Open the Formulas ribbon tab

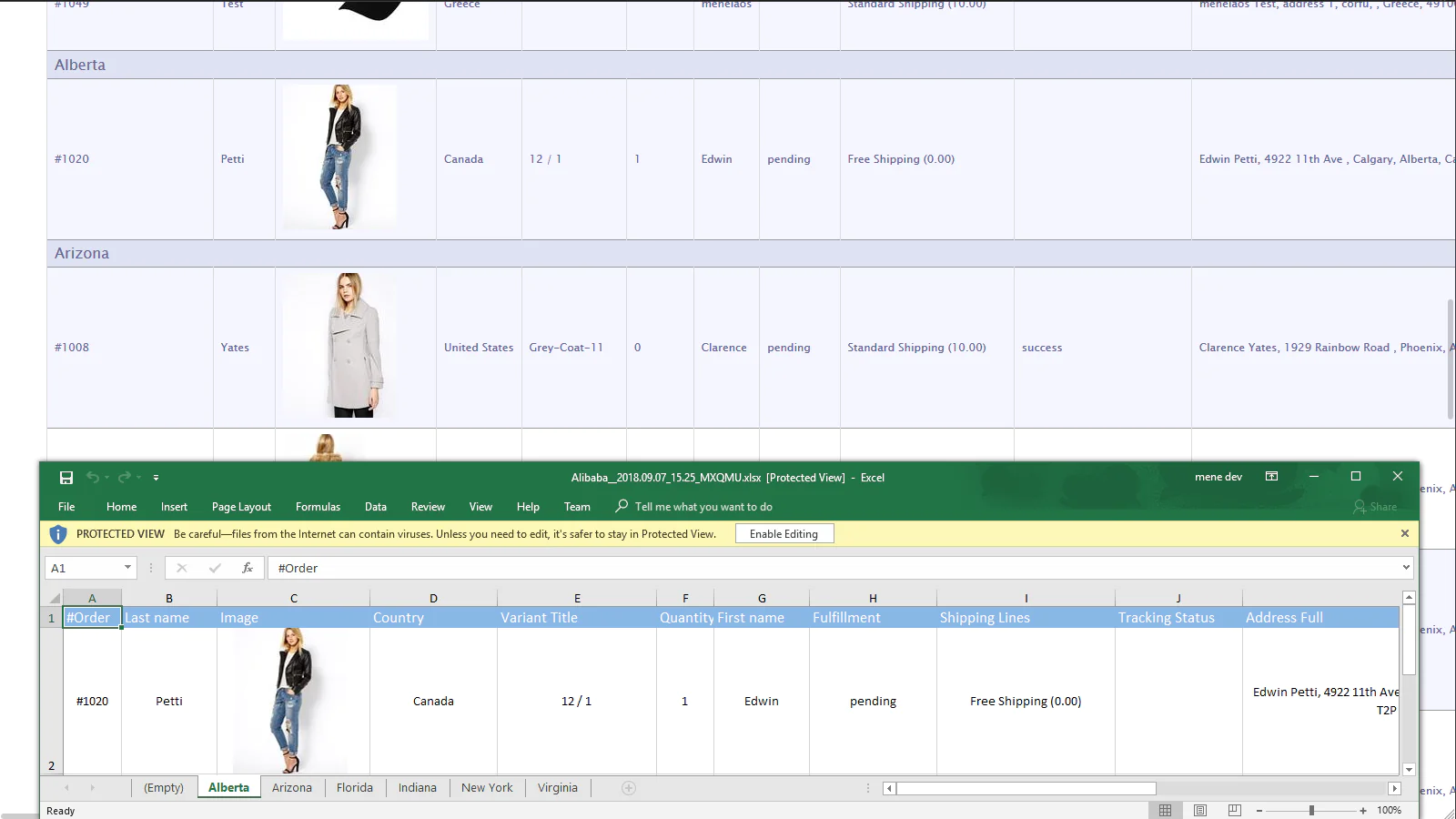(x=318, y=507)
